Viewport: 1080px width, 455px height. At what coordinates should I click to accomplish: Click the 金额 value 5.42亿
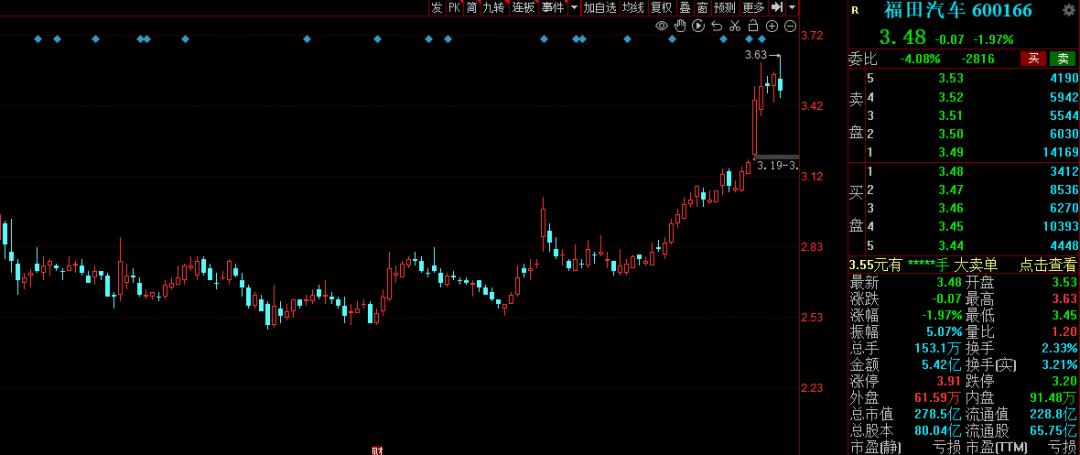(x=939, y=364)
